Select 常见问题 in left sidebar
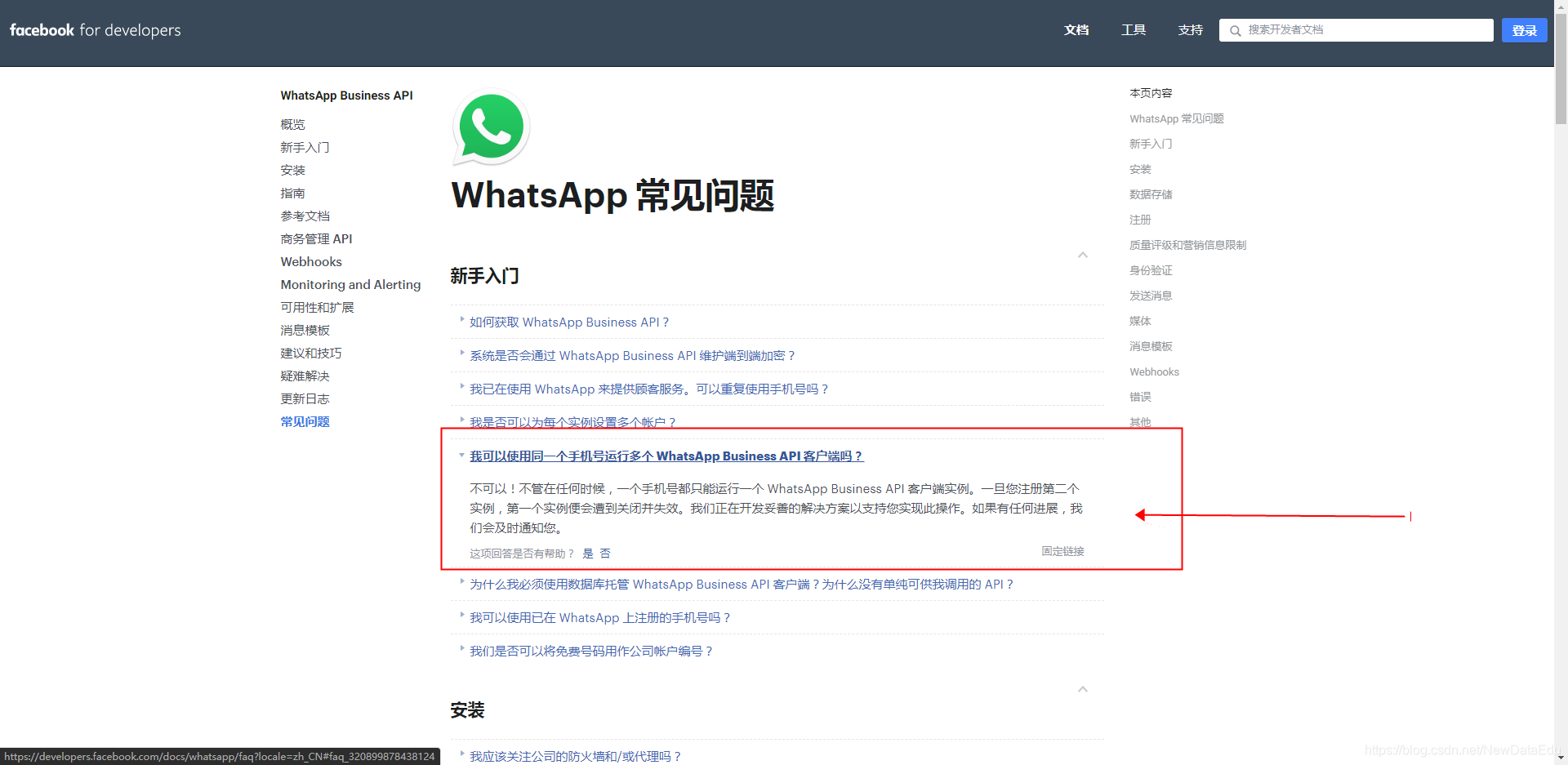This screenshot has height=765, width=1568. coord(305,422)
